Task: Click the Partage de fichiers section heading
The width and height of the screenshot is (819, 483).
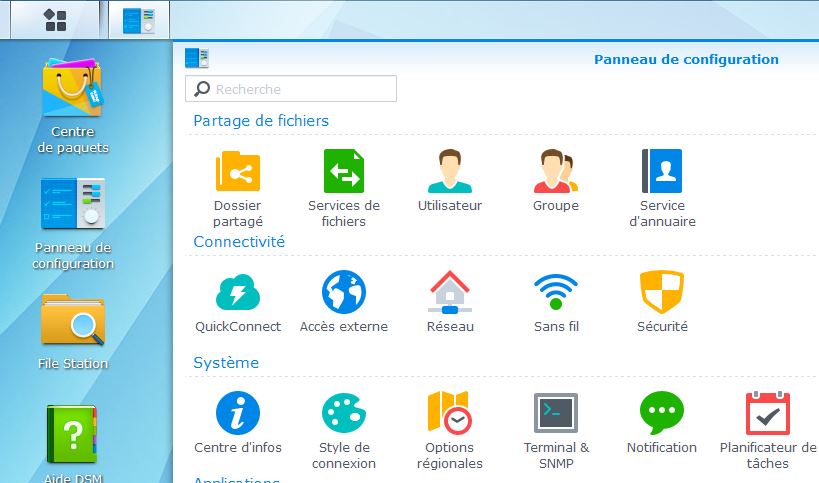Action: tap(261, 121)
